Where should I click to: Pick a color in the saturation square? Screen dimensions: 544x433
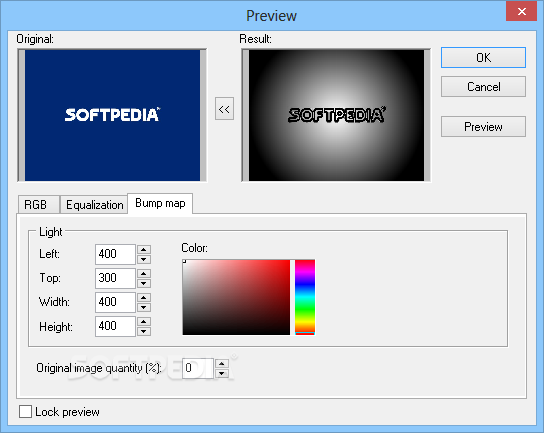[236, 297]
